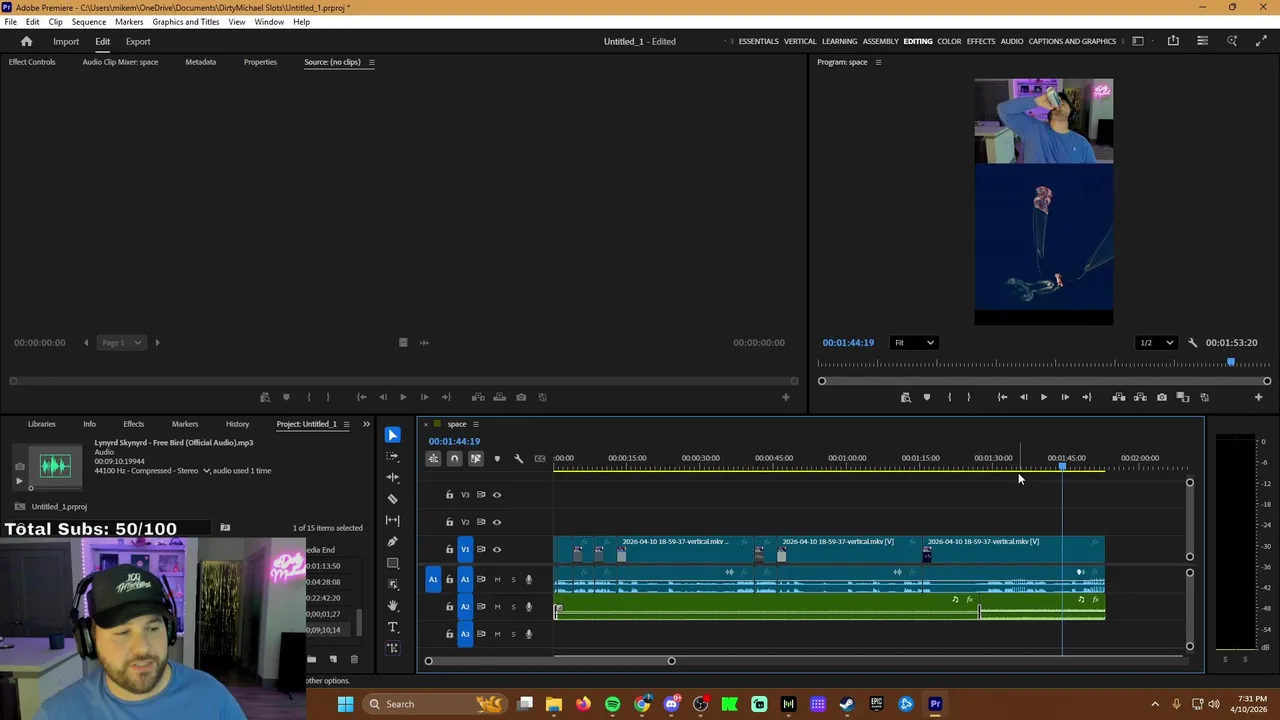Click the delete trash icon in Project panel
The image size is (1280, 720).
(353, 659)
